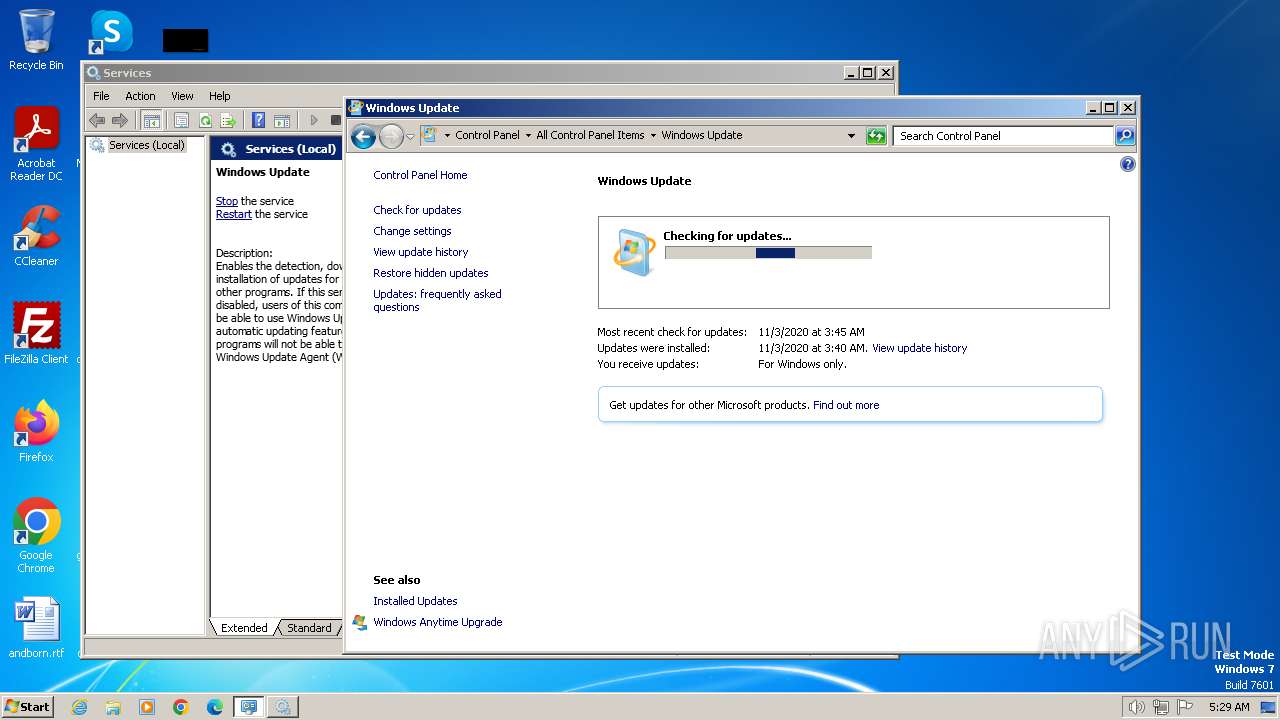
Task: Click View update history beside installed date
Action: [919, 348]
